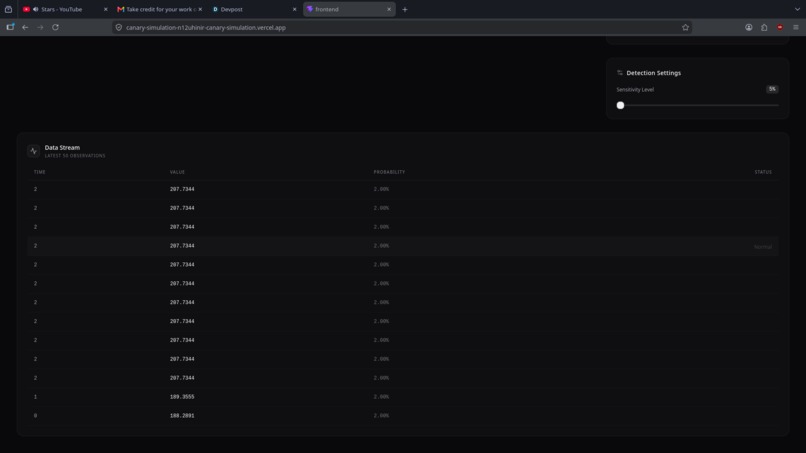This screenshot has height=453, width=806.
Task: Reload the current page
Action: point(56,27)
